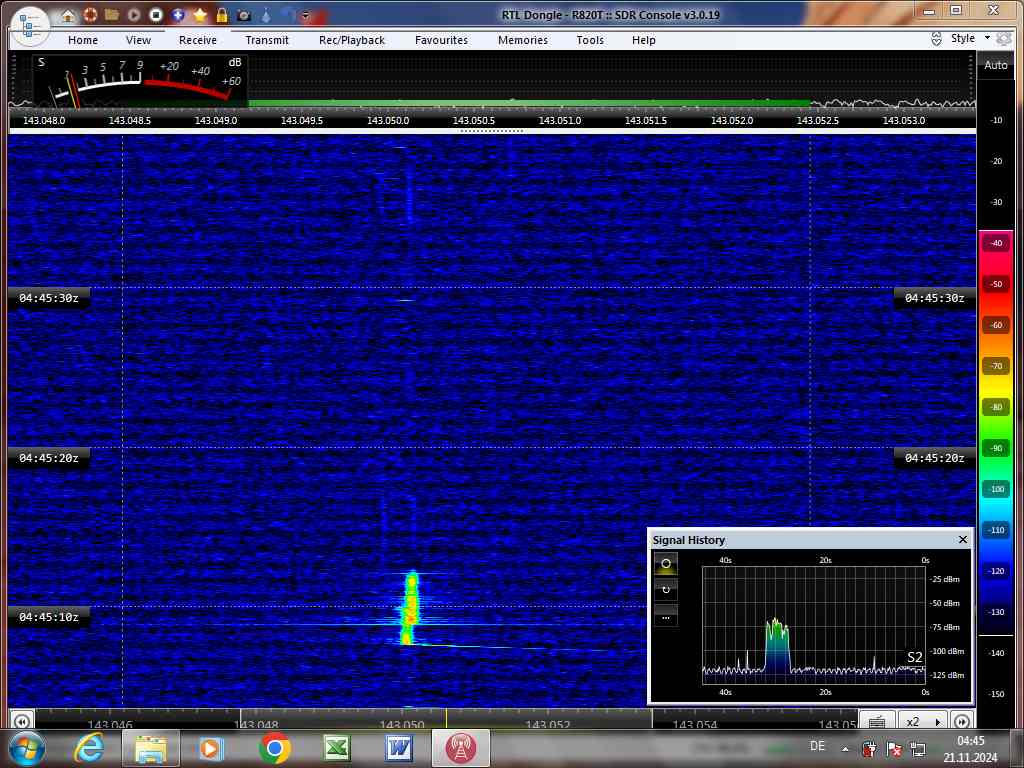Viewport: 1024px width, 768px height.
Task: Show hidden system tray icons
Action: (x=845, y=749)
